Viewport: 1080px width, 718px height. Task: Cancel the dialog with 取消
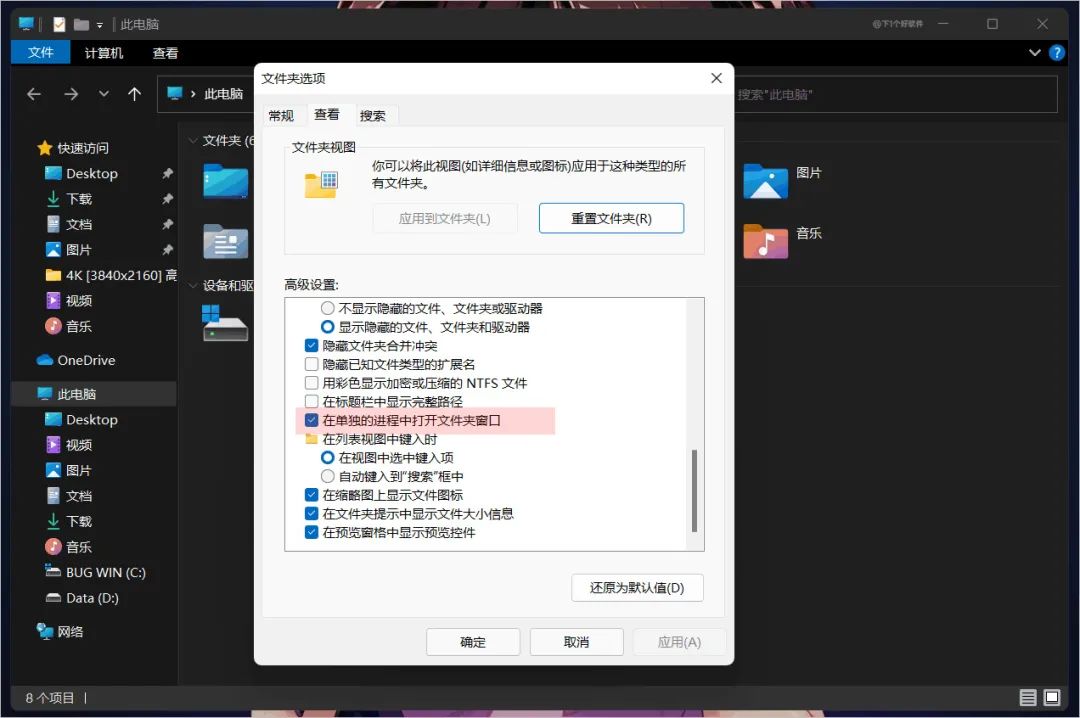click(577, 642)
